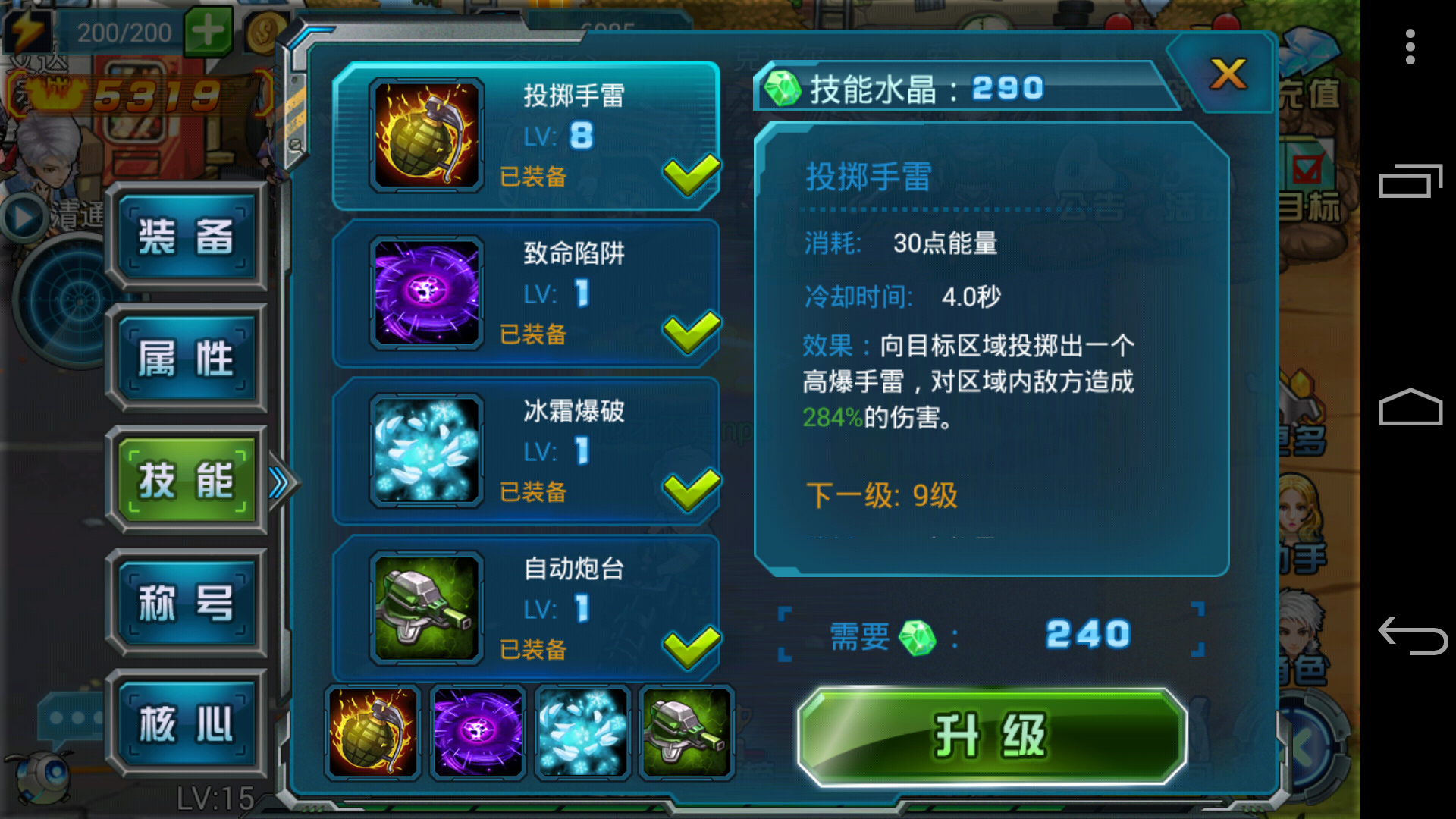Open the 核心 core section

tap(187, 723)
